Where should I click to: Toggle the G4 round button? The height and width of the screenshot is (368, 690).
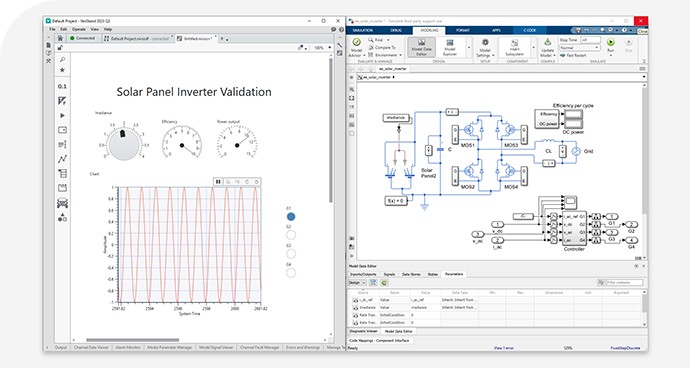click(291, 273)
